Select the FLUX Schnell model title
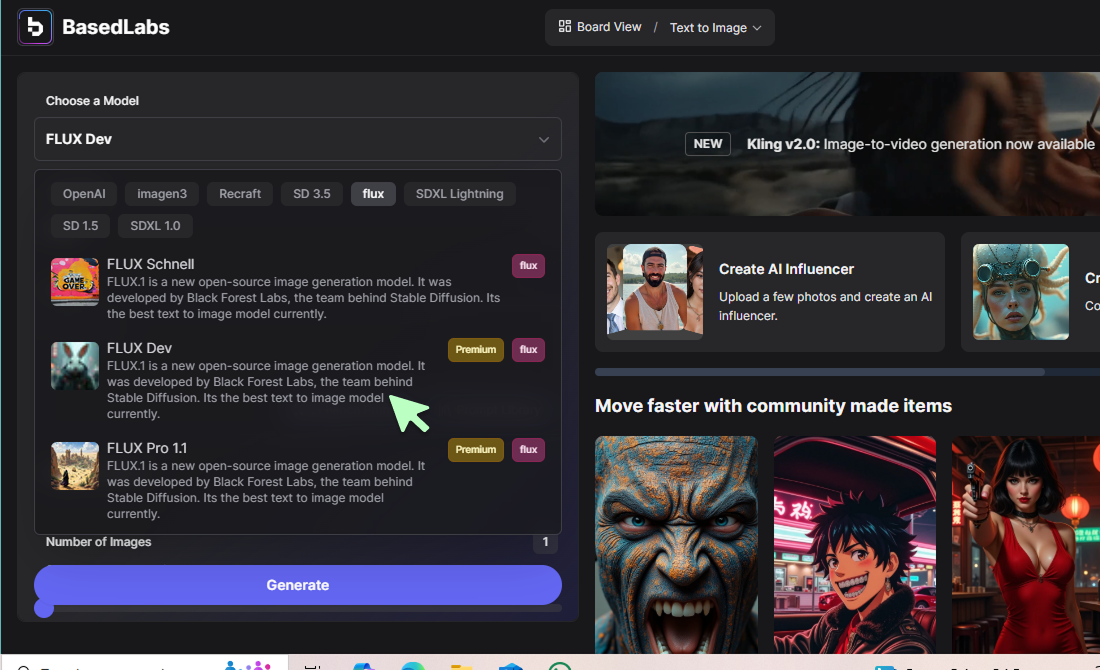The height and width of the screenshot is (670, 1100). [151, 264]
